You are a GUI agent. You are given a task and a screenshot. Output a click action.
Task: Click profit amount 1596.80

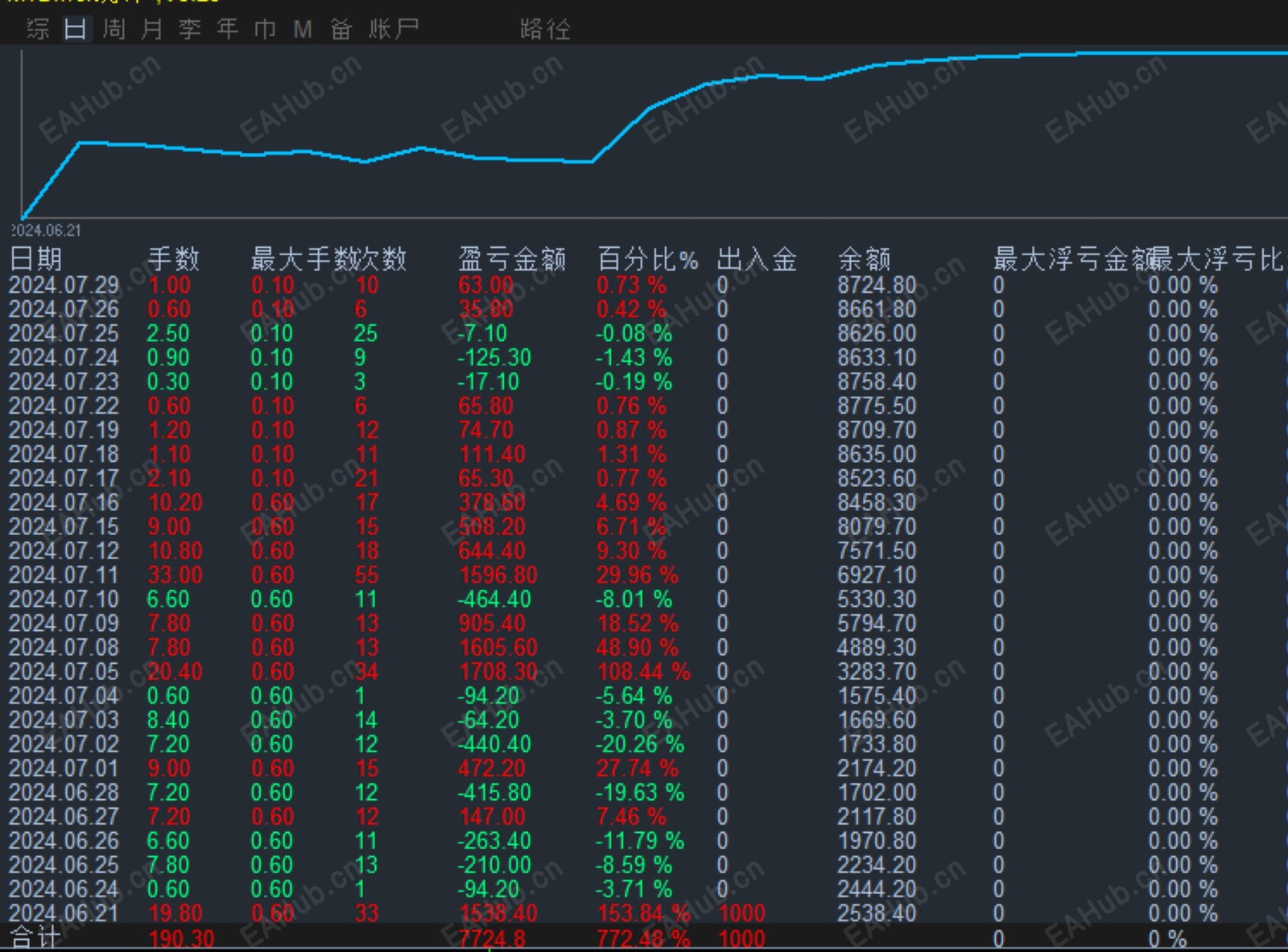tap(498, 575)
